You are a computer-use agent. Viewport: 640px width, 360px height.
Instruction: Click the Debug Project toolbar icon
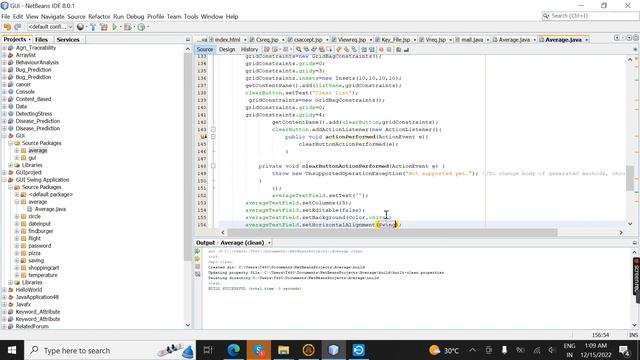(128, 27)
